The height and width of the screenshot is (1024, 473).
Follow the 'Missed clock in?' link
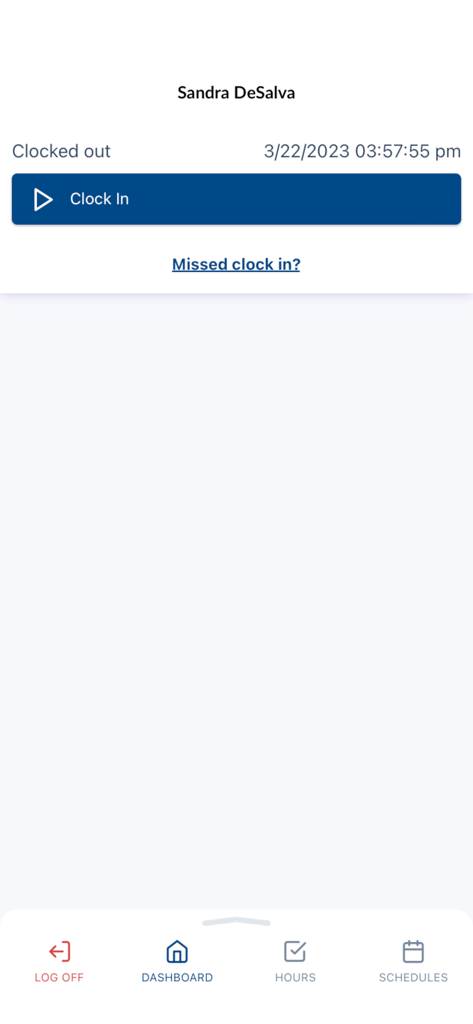click(x=236, y=264)
